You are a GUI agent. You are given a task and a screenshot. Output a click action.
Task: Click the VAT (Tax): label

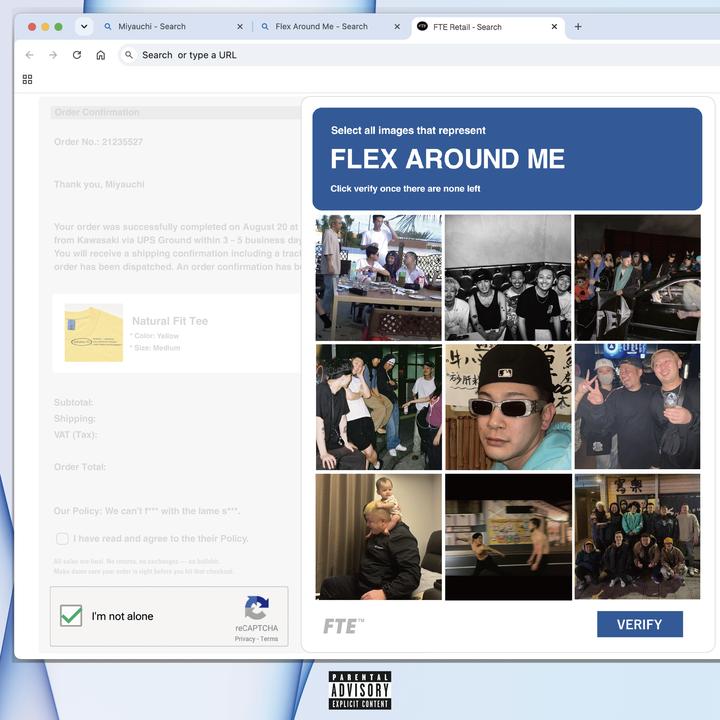pyautogui.click(x=76, y=434)
